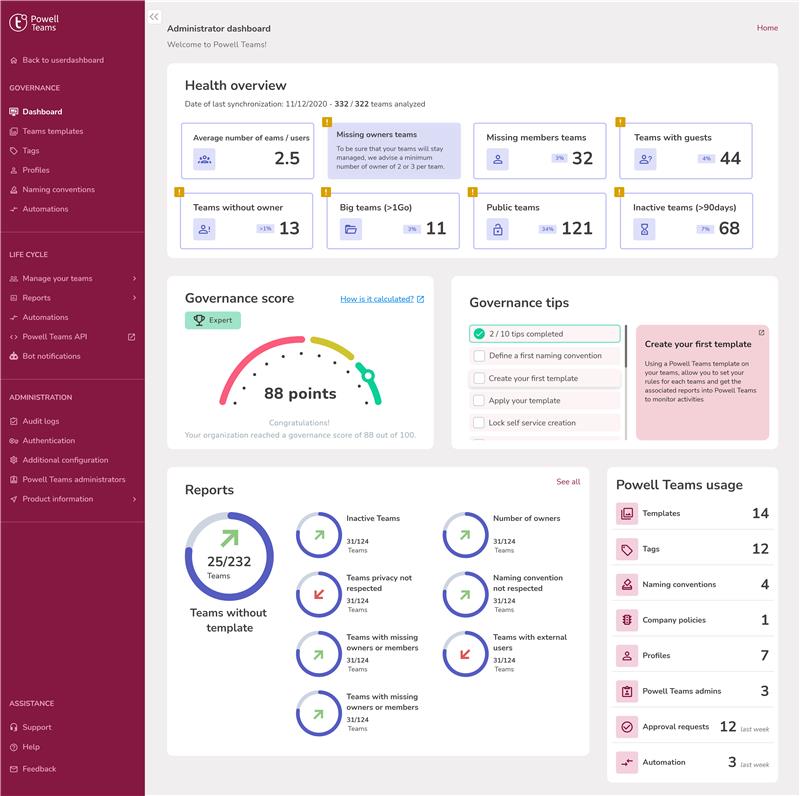Check the Apply your template tip

[x=480, y=400]
